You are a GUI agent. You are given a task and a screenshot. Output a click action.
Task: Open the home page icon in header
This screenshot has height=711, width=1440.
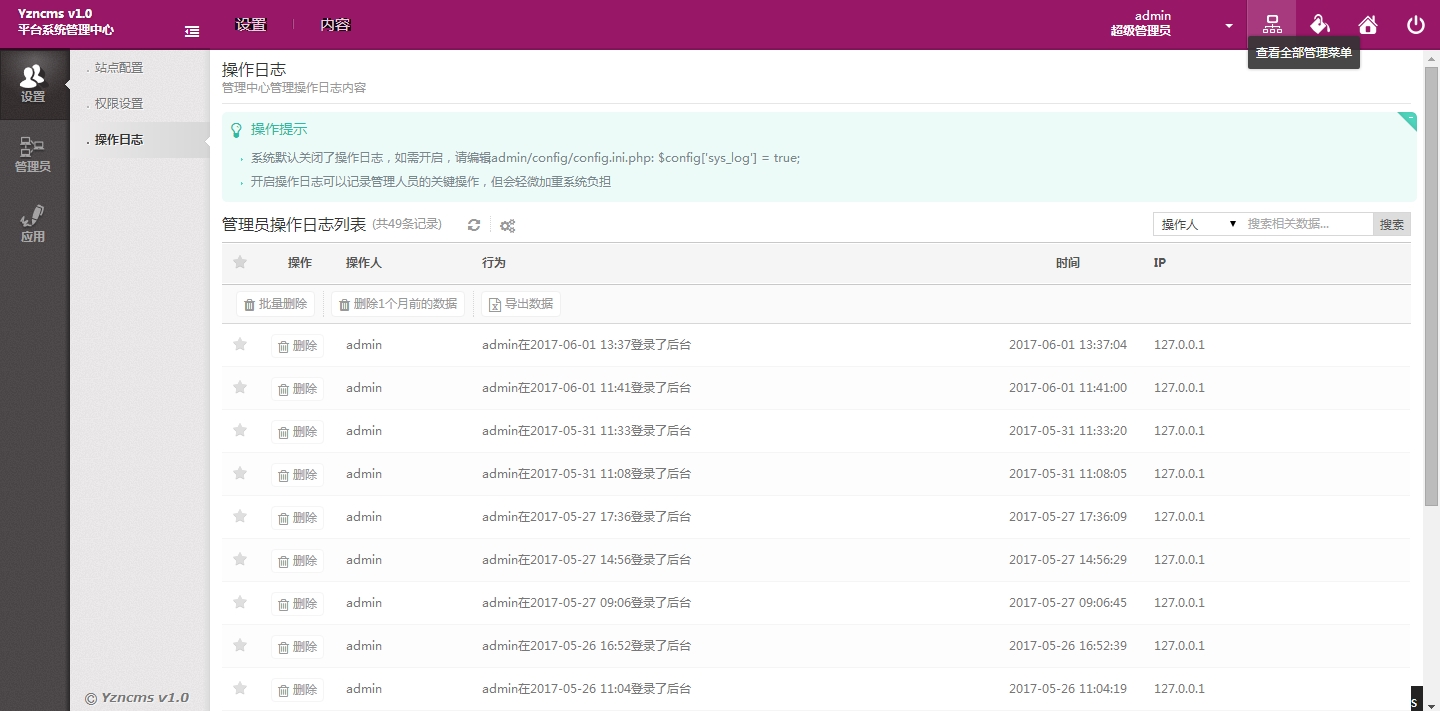(x=1368, y=25)
